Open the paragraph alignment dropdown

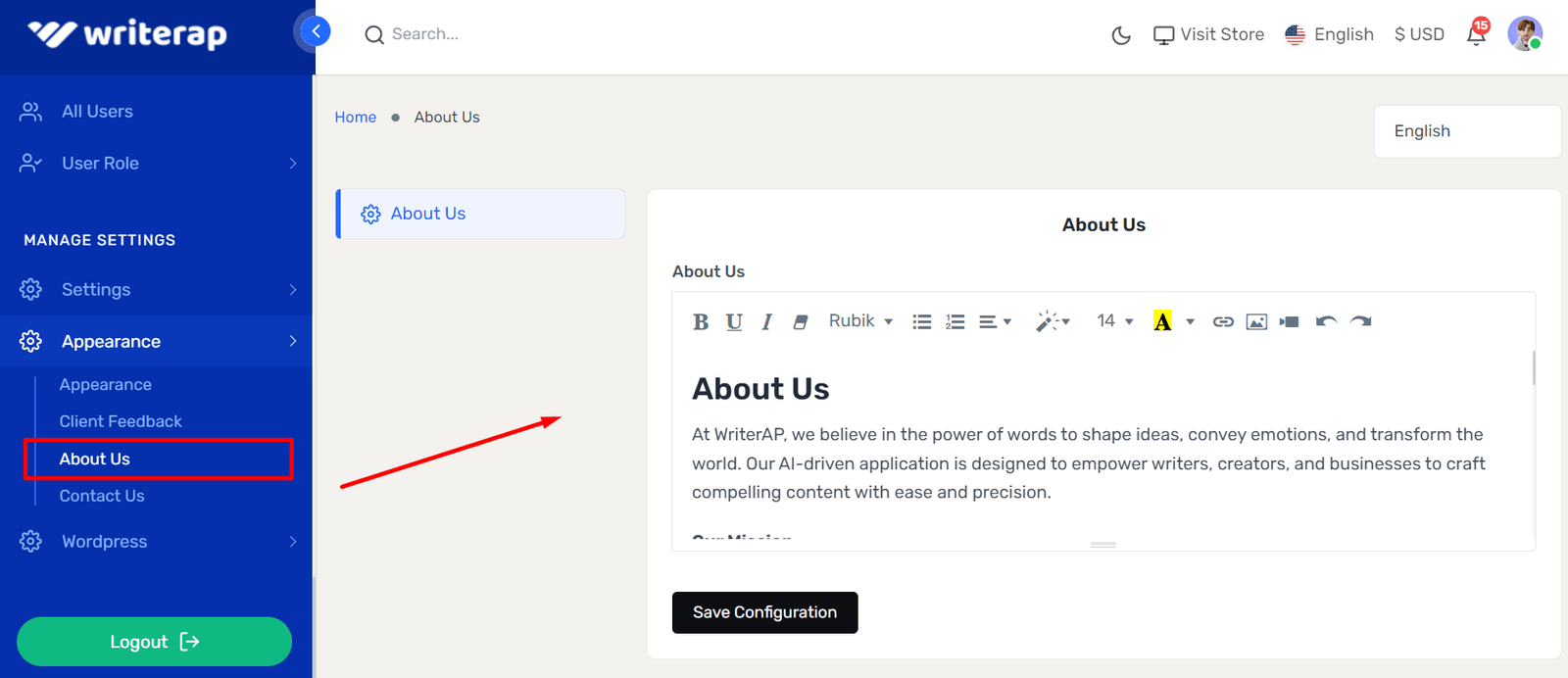pyautogui.click(x=995, y=321)
